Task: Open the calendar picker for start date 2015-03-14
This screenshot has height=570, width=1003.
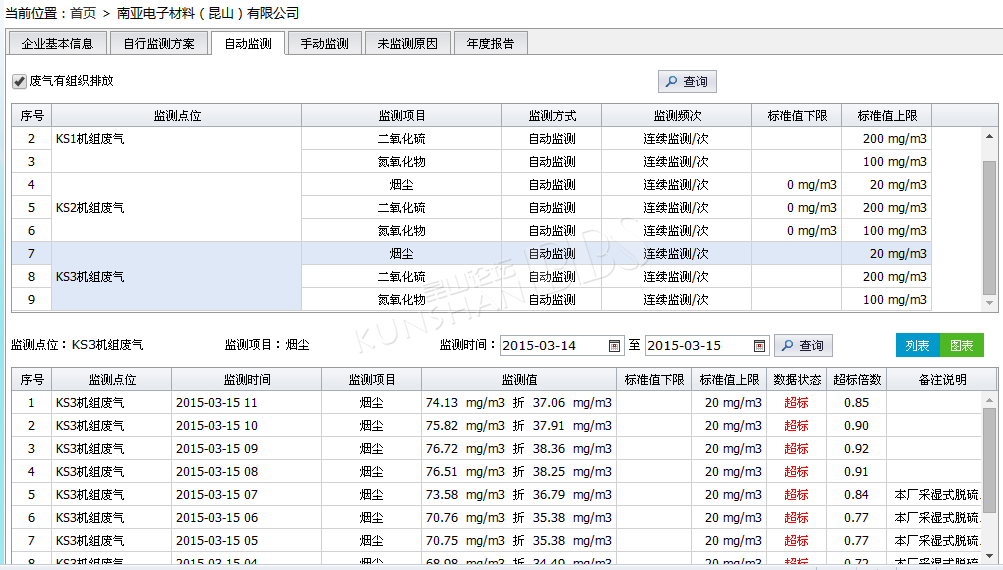Action: point(614,345)
